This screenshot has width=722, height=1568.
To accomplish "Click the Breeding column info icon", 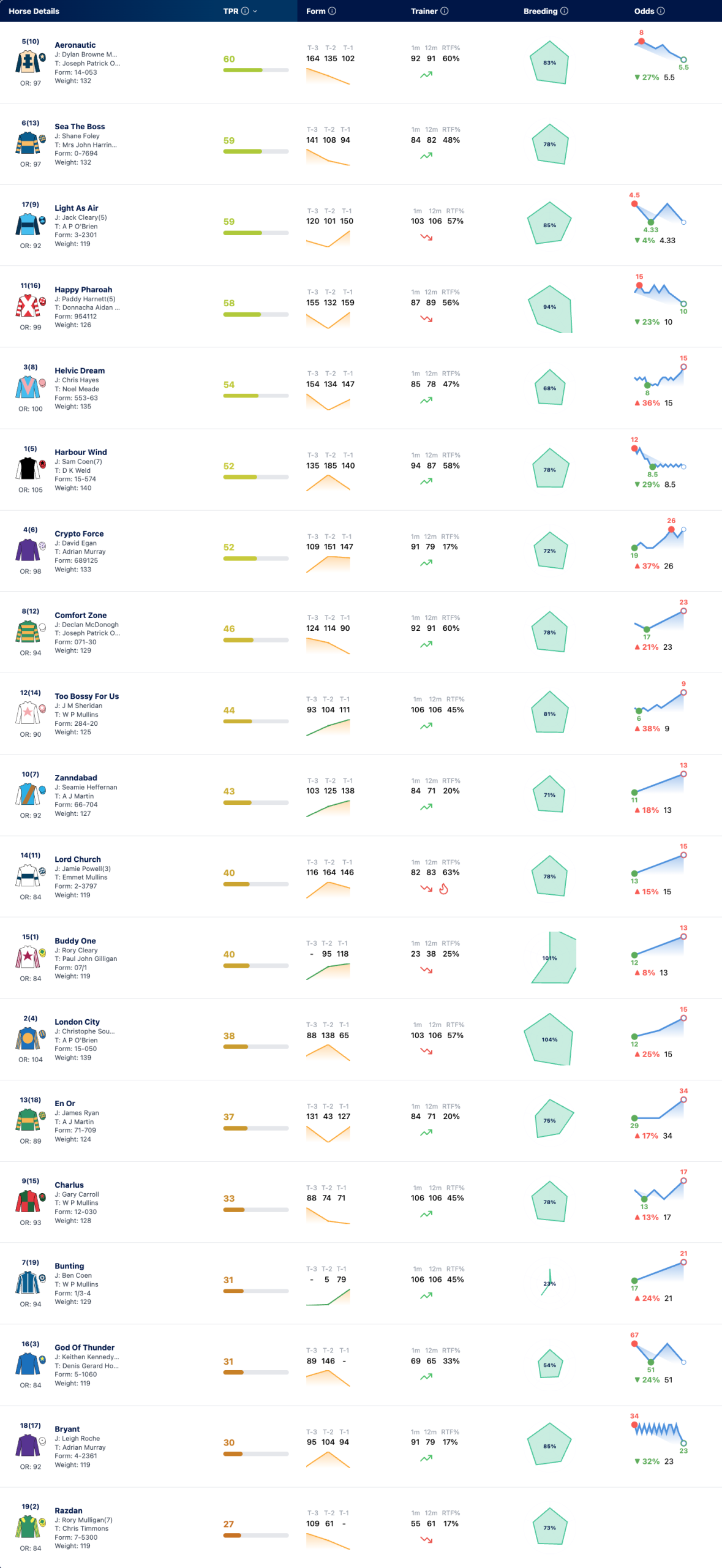I will click(x=565, y=11).
